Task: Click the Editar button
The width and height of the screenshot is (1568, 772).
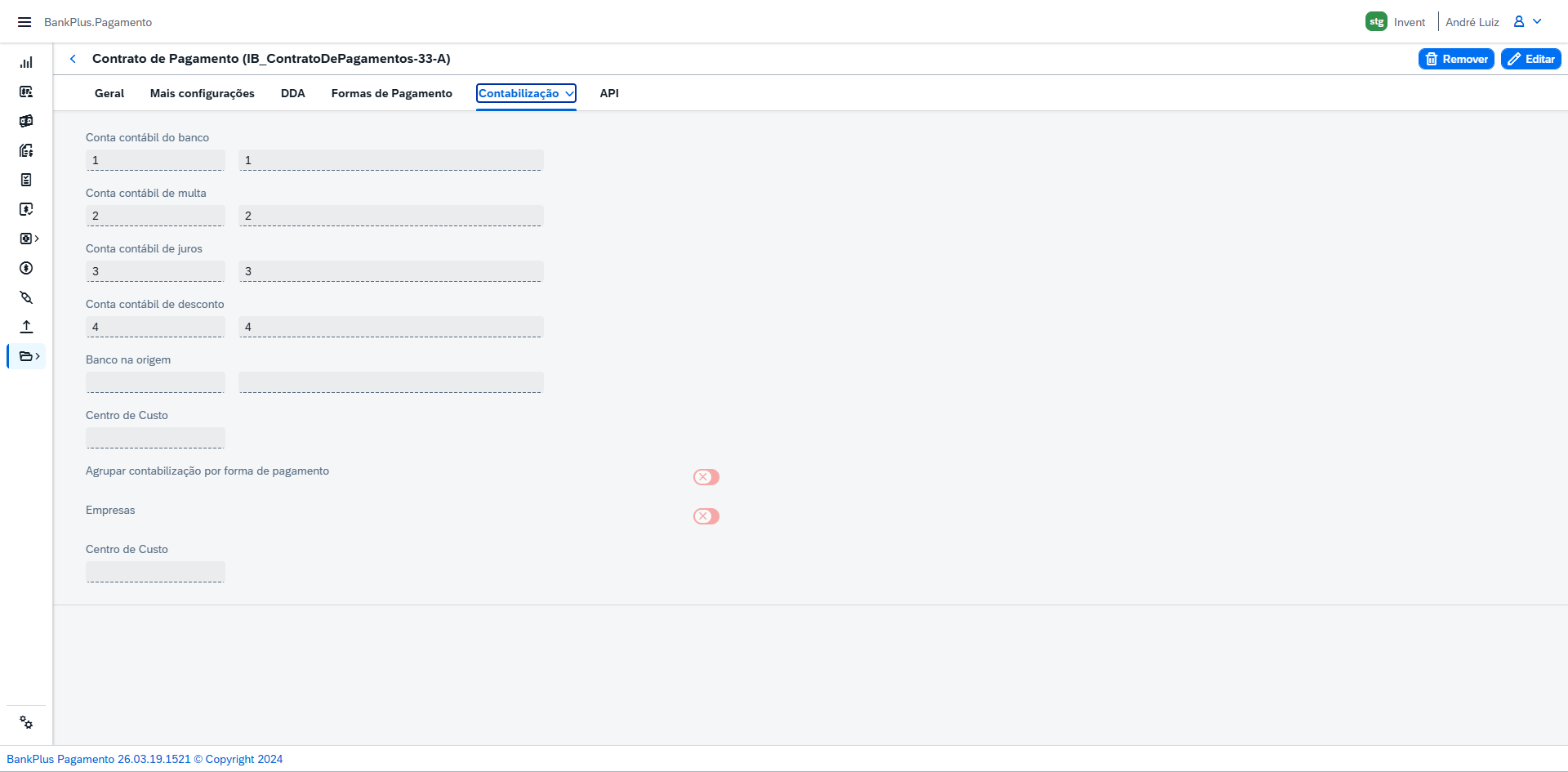Action: tap(1531, 59)
